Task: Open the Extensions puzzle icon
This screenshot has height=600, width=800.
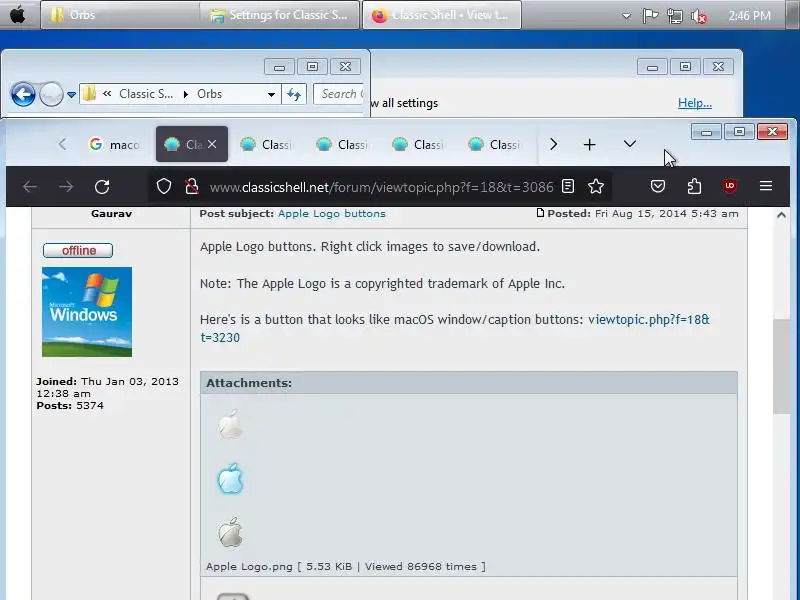Action: (x=694, y=186)
